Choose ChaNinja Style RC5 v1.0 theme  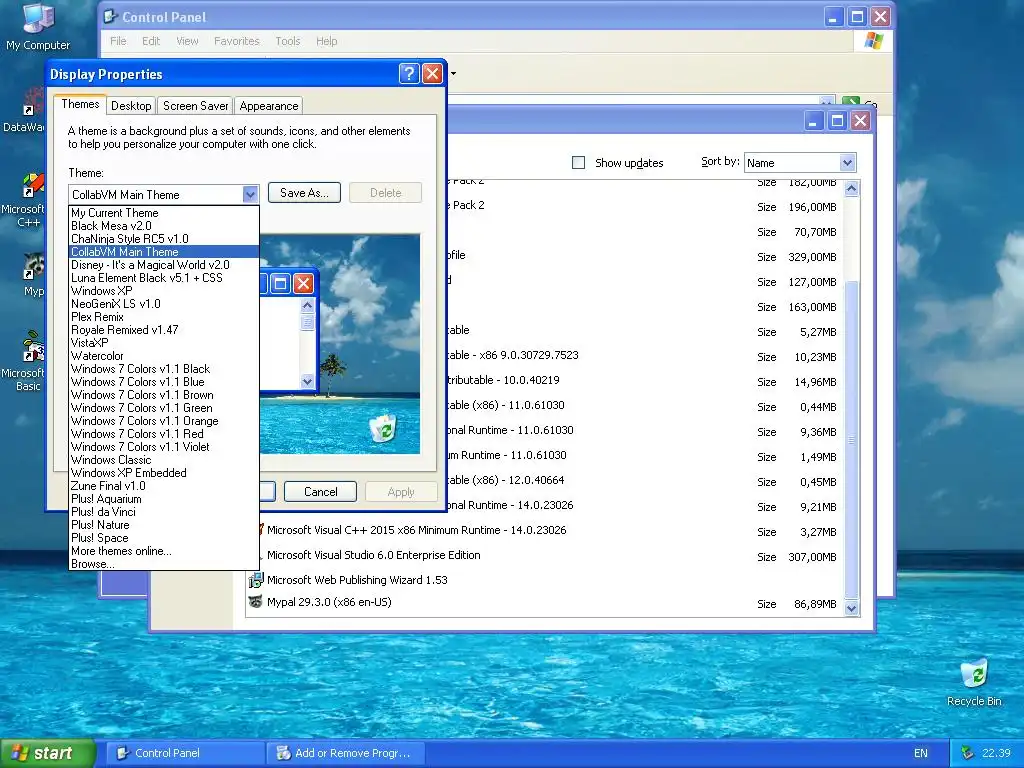pyautogui.click(x=164, y=239)
